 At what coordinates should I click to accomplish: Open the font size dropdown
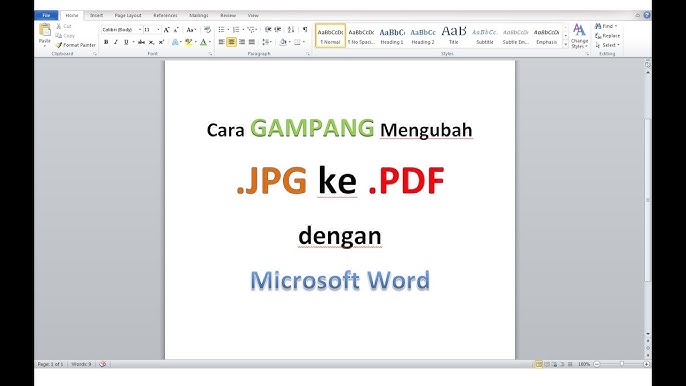coord(158,30)
